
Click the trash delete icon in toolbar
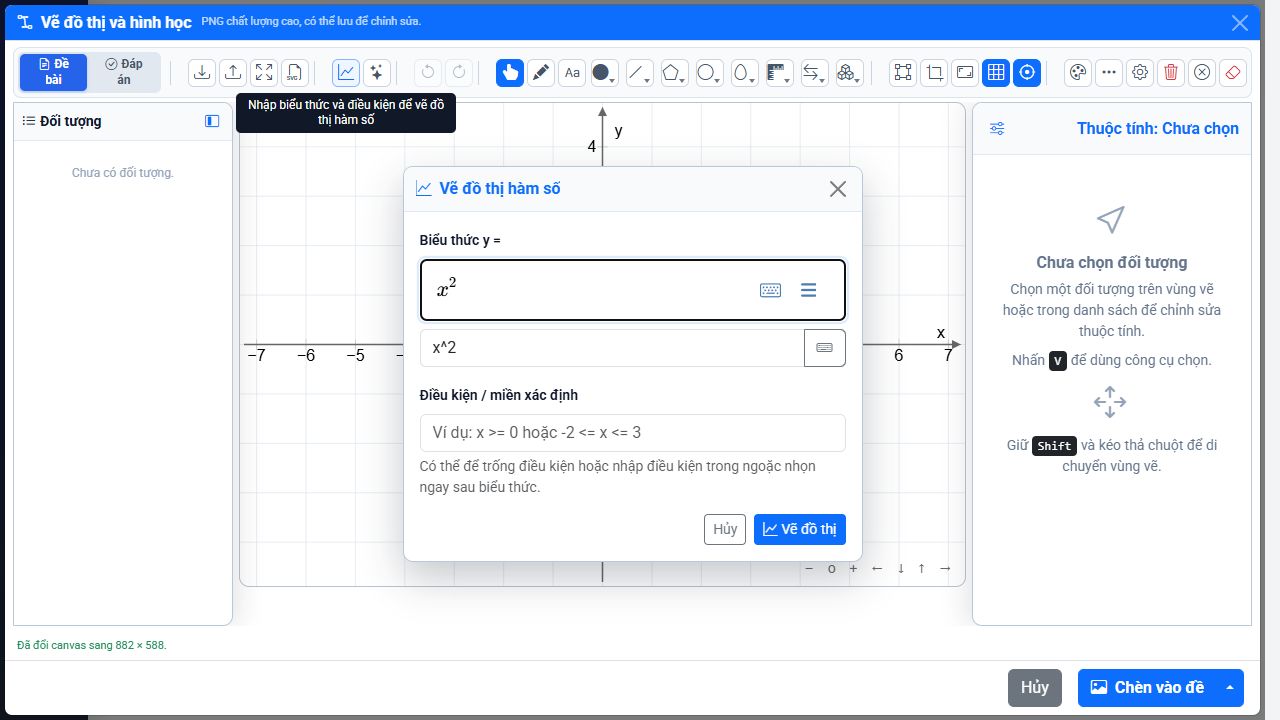click(1171, 72)
